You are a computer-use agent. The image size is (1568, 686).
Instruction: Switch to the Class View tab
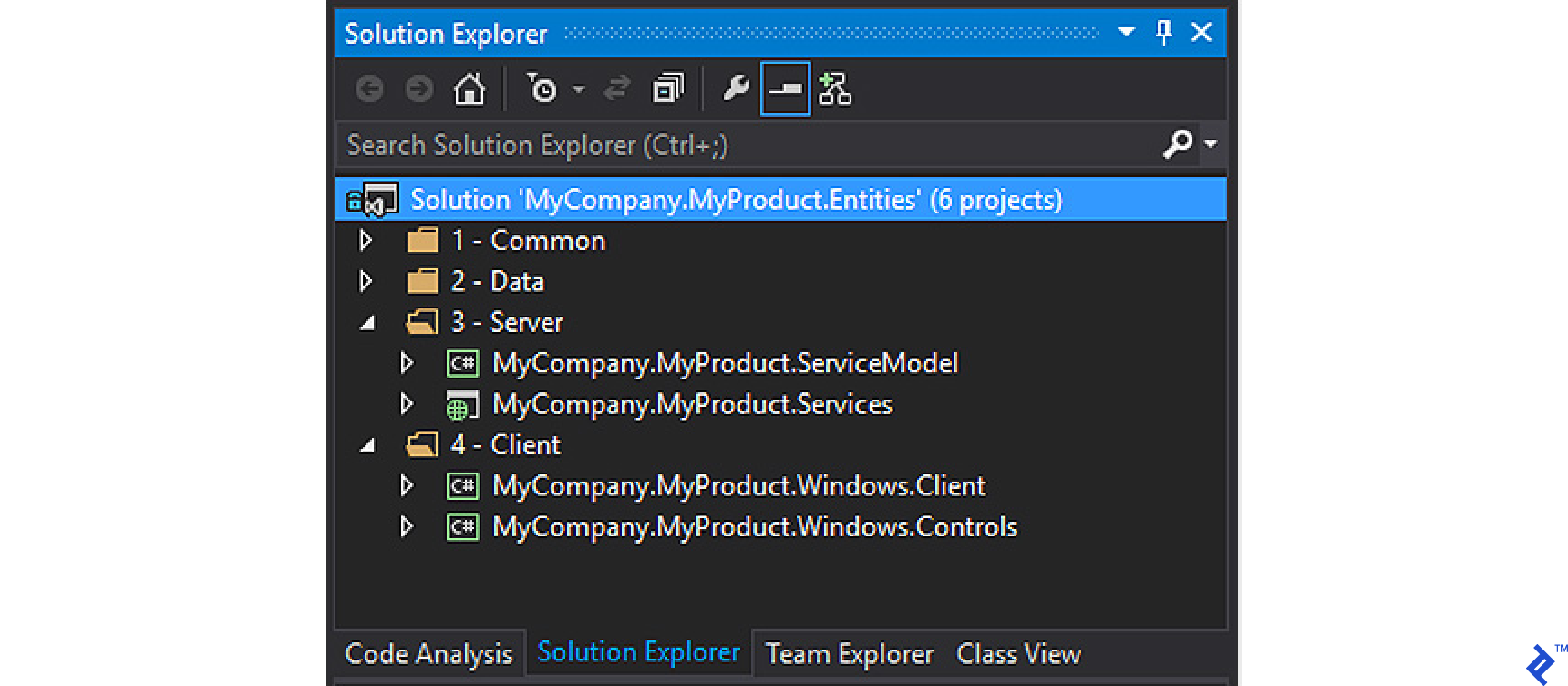(x=1018, y=654)
